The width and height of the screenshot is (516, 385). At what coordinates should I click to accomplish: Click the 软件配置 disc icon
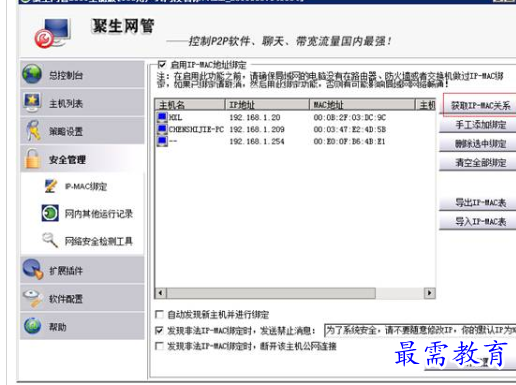pyautogui.click(x=33, y=298)
